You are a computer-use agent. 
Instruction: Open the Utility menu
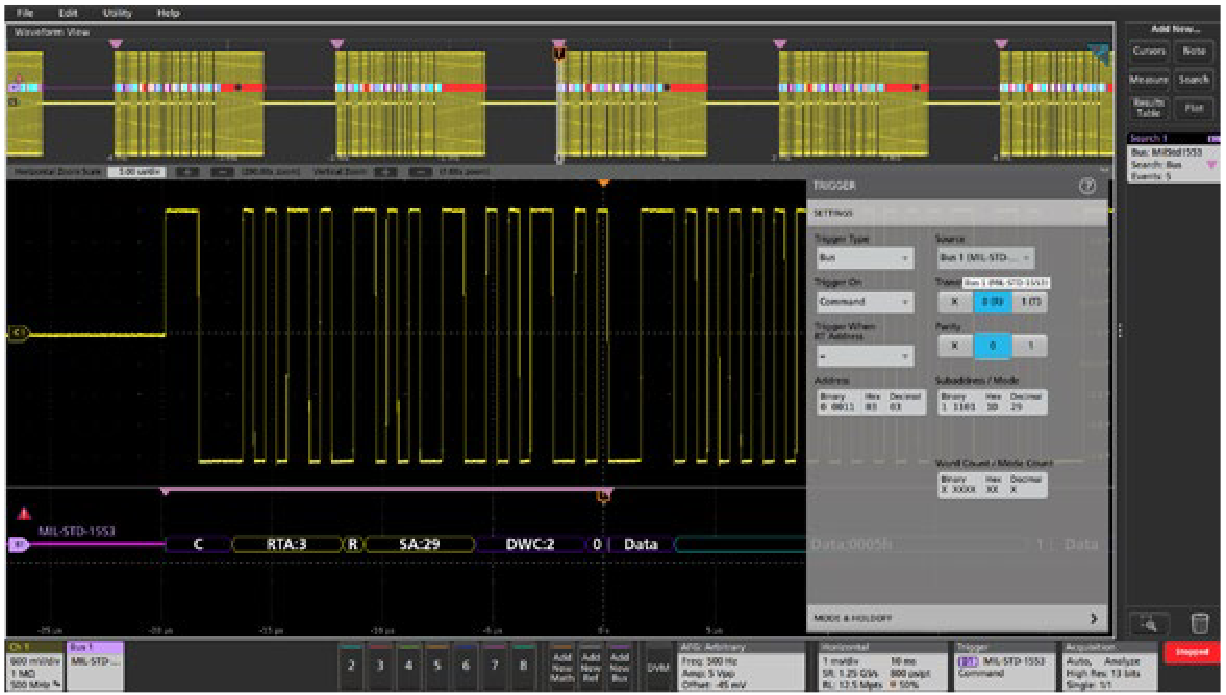tap(116, 13)
